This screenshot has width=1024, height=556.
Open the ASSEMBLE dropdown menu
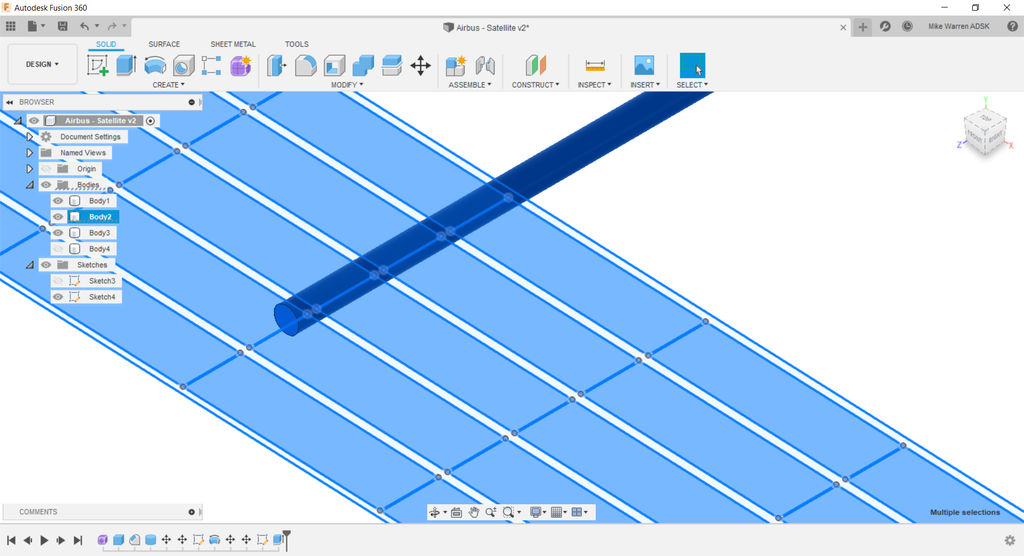[470, 85]
